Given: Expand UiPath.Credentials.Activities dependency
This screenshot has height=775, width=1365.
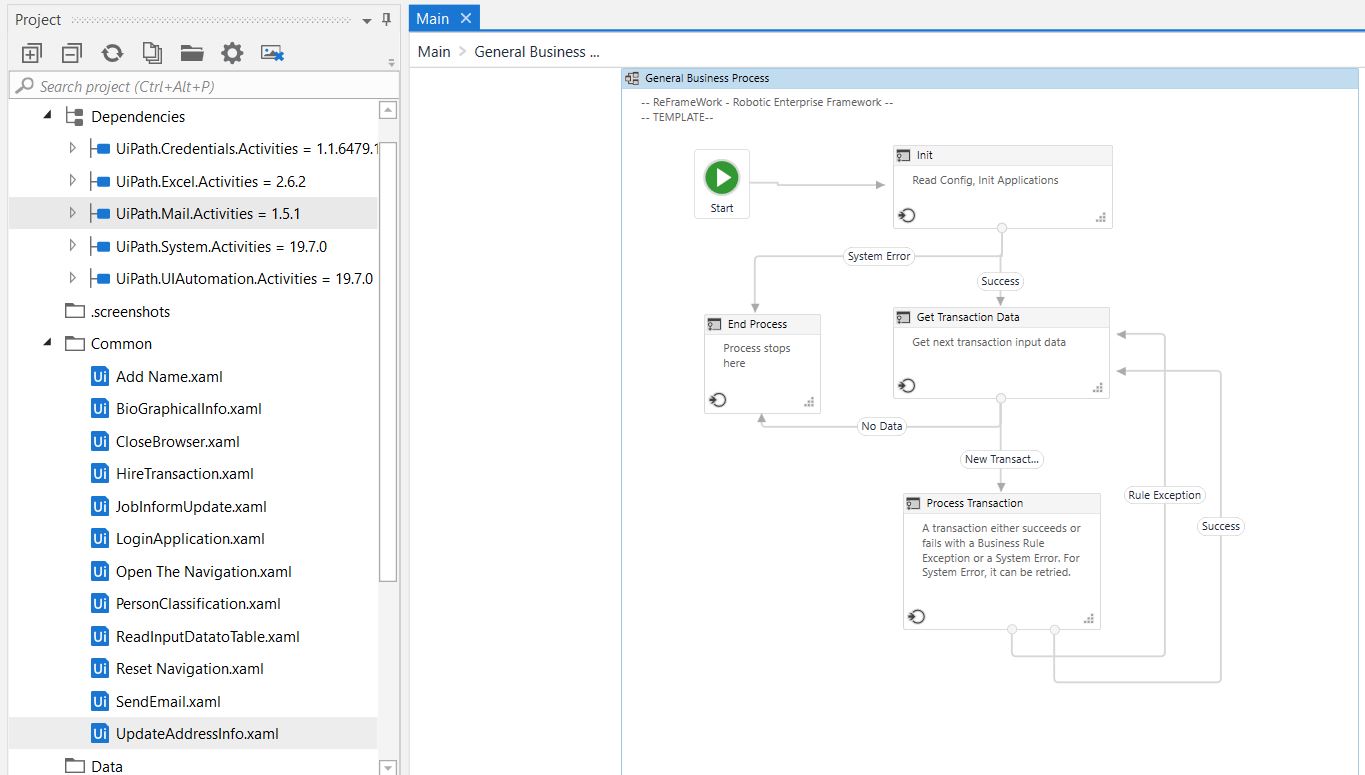Looking at the screenshot, I should (x=72, y=148).
